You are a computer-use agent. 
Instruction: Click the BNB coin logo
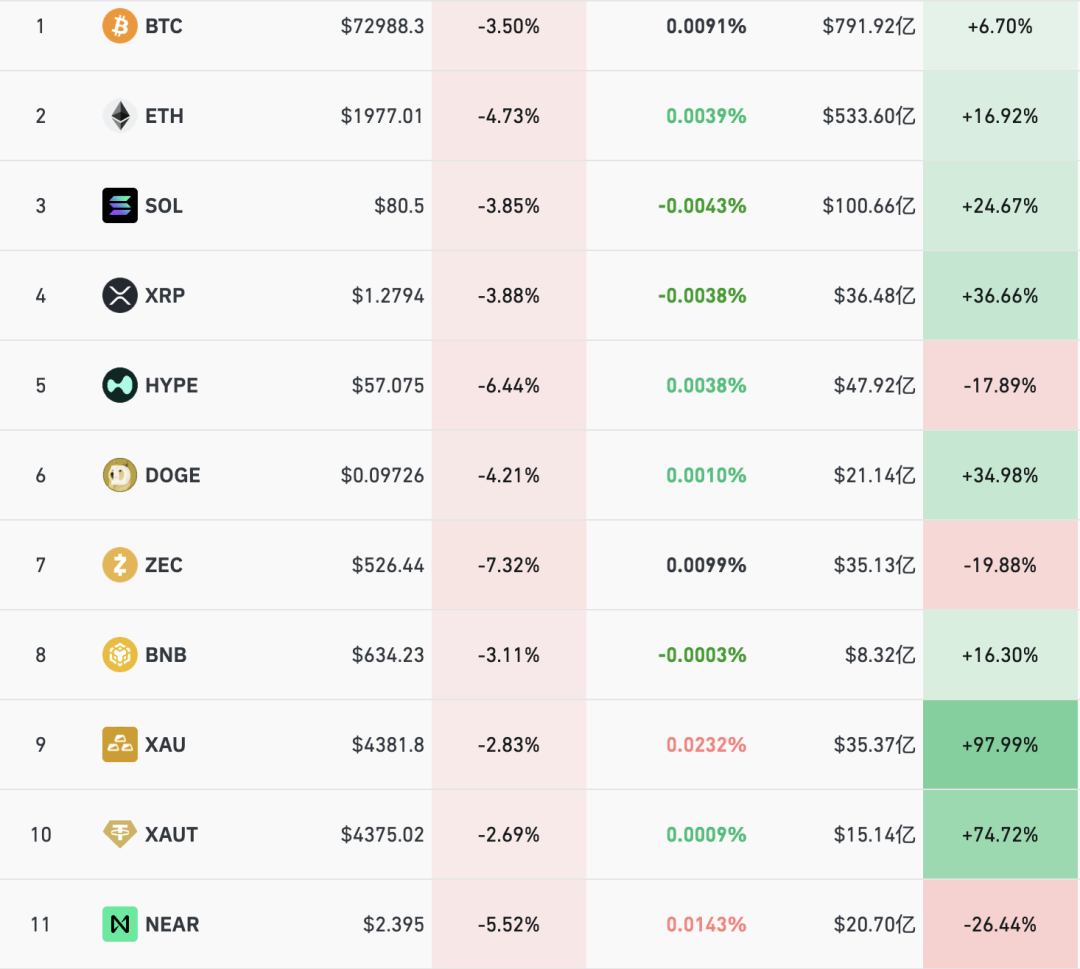pyautogui.click(x=120, y=654)
